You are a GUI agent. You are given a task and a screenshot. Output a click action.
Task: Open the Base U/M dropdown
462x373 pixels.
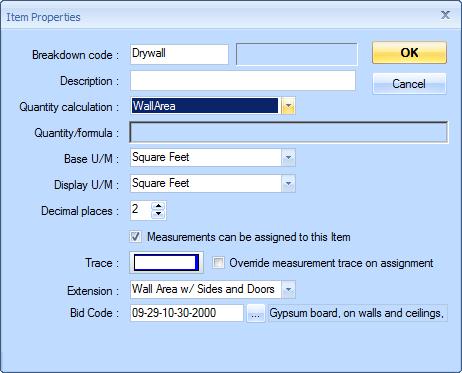click(x=288, y=157)
